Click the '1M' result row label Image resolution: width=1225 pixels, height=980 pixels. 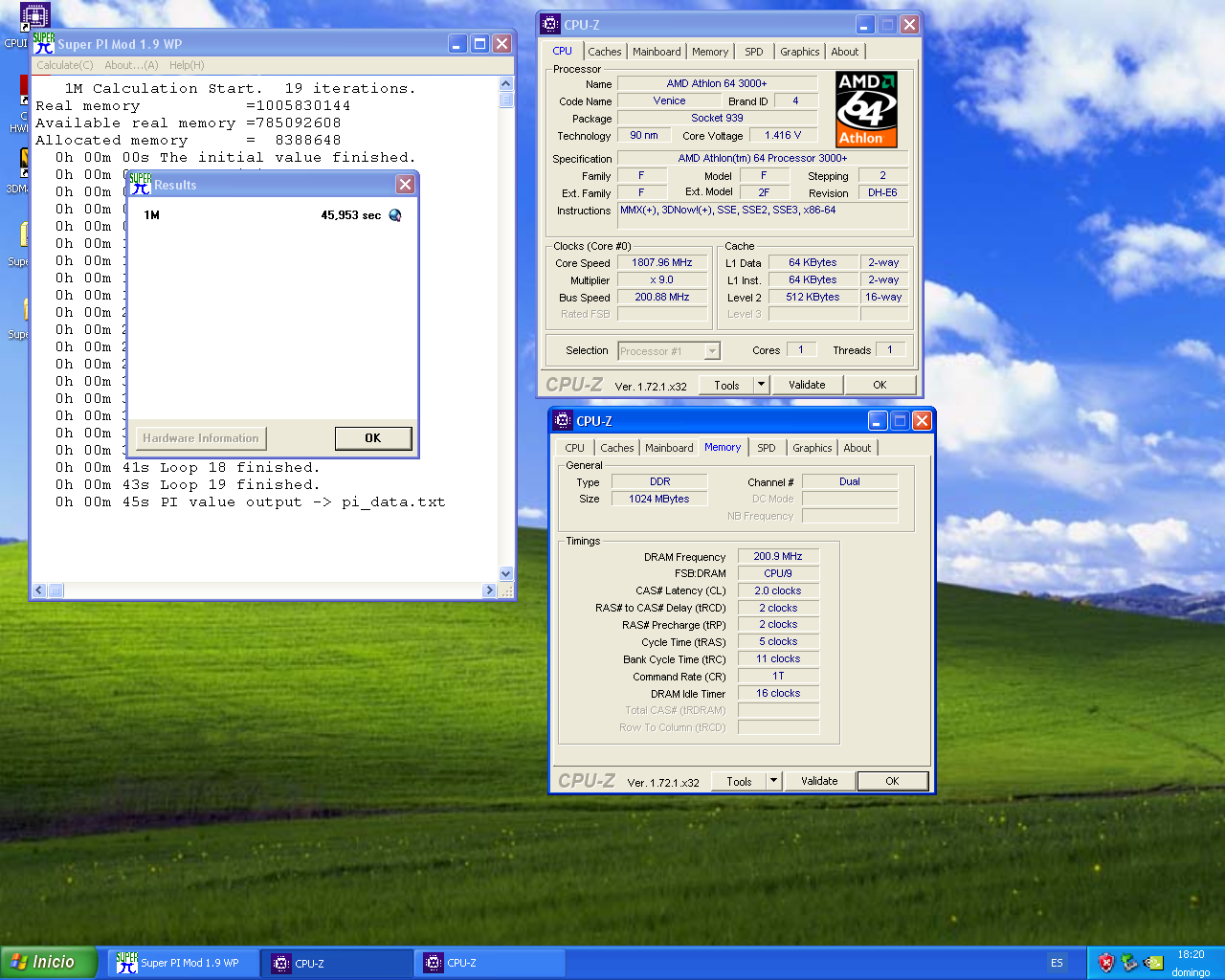151,215
